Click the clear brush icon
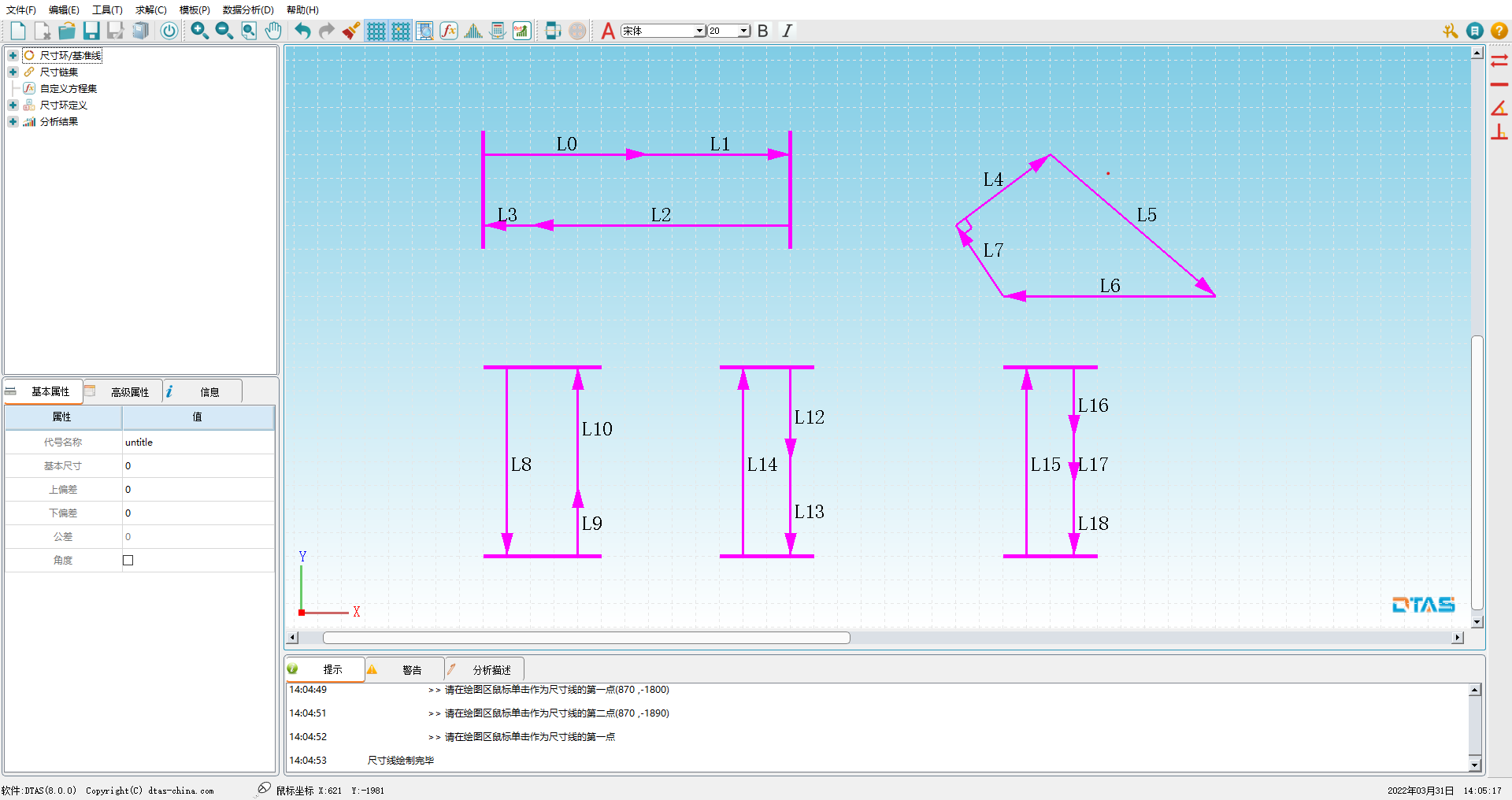The width and height of the screenshot is (1512, 800). coord(351,31)
